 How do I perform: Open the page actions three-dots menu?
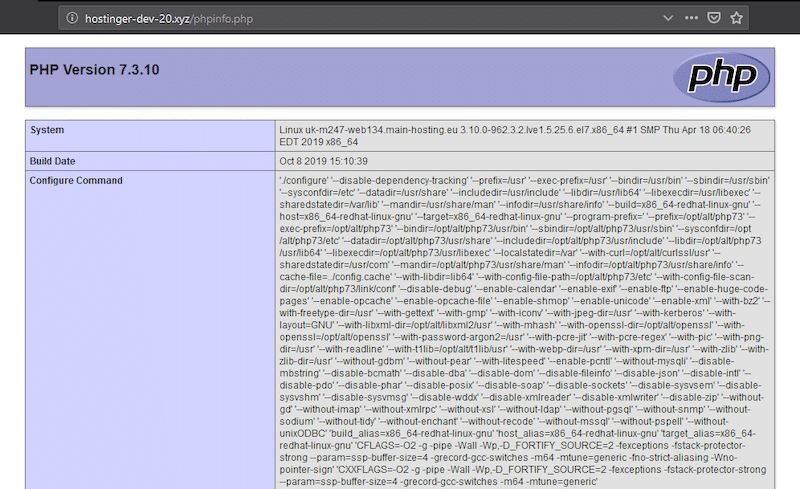691,18
